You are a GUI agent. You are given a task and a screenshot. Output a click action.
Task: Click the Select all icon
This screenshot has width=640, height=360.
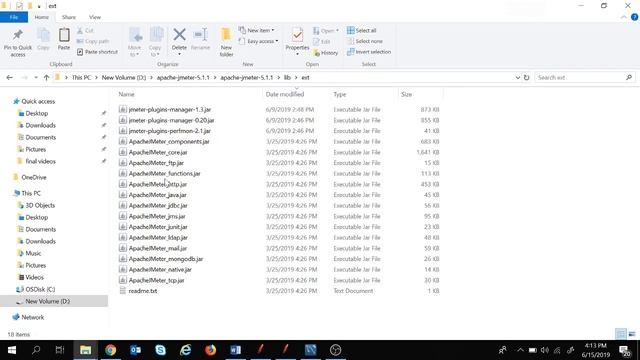tap(350, 30)
